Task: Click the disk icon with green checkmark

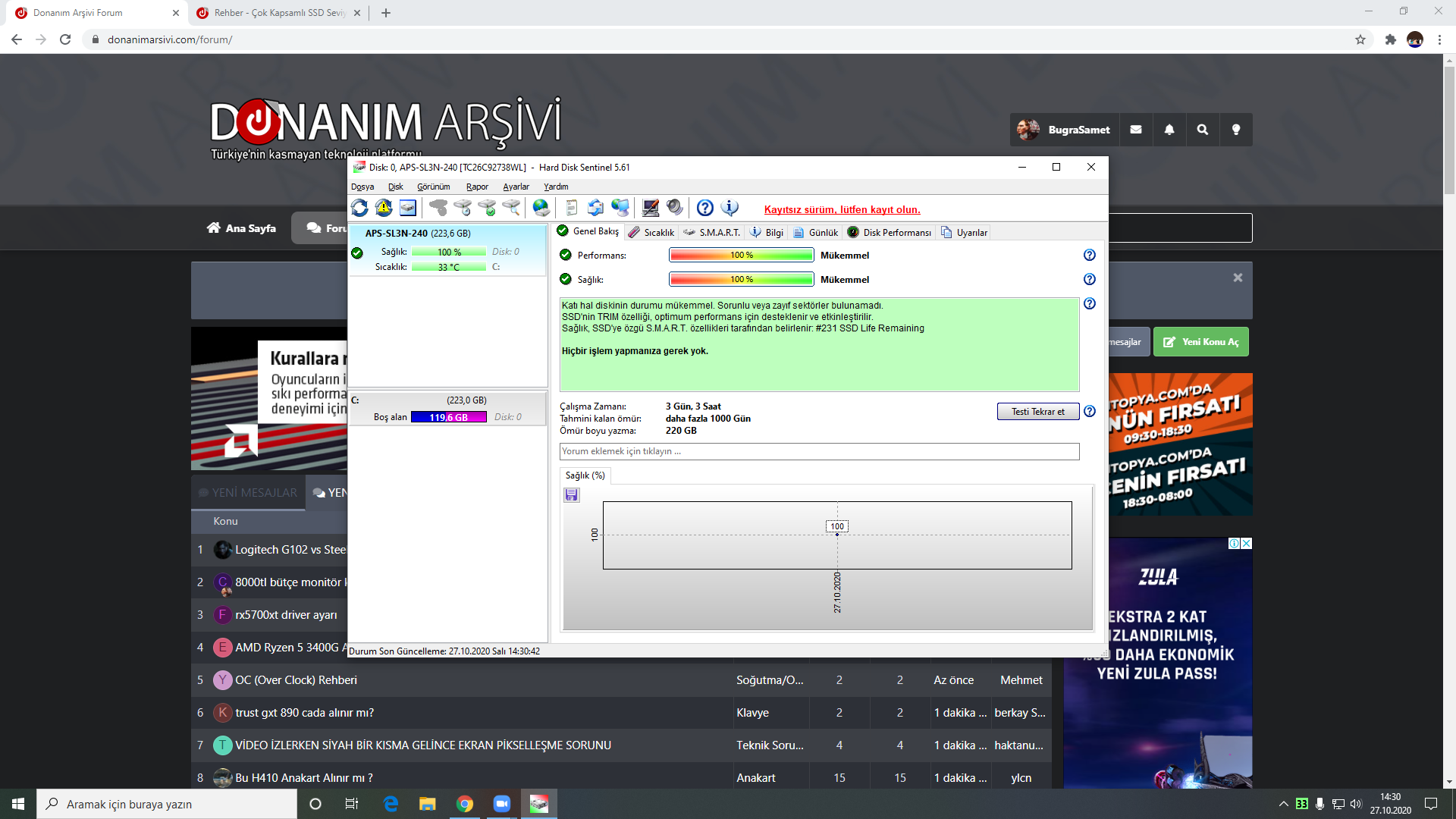Action: 487,208
